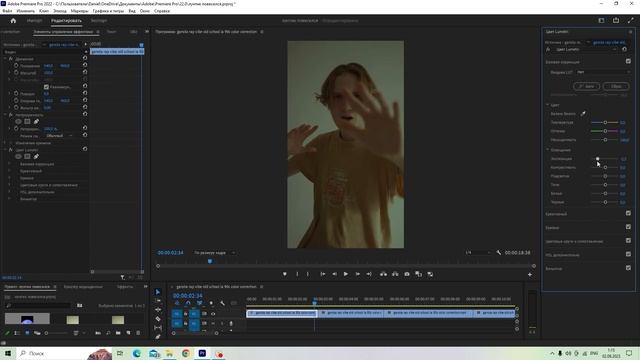Click the eyedropper for white balance
The width and height of the screenshot is (640, 360).
click(x=583, y=113)
